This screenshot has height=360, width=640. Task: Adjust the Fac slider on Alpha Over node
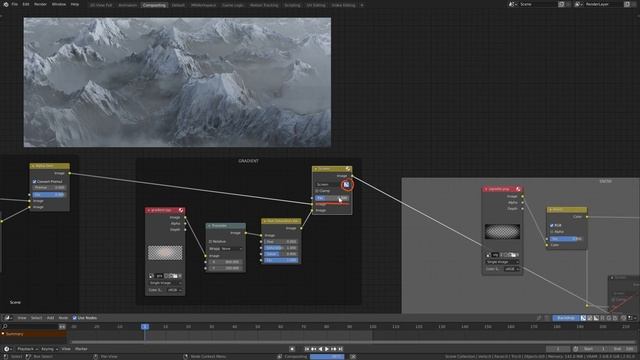[49, 195]
